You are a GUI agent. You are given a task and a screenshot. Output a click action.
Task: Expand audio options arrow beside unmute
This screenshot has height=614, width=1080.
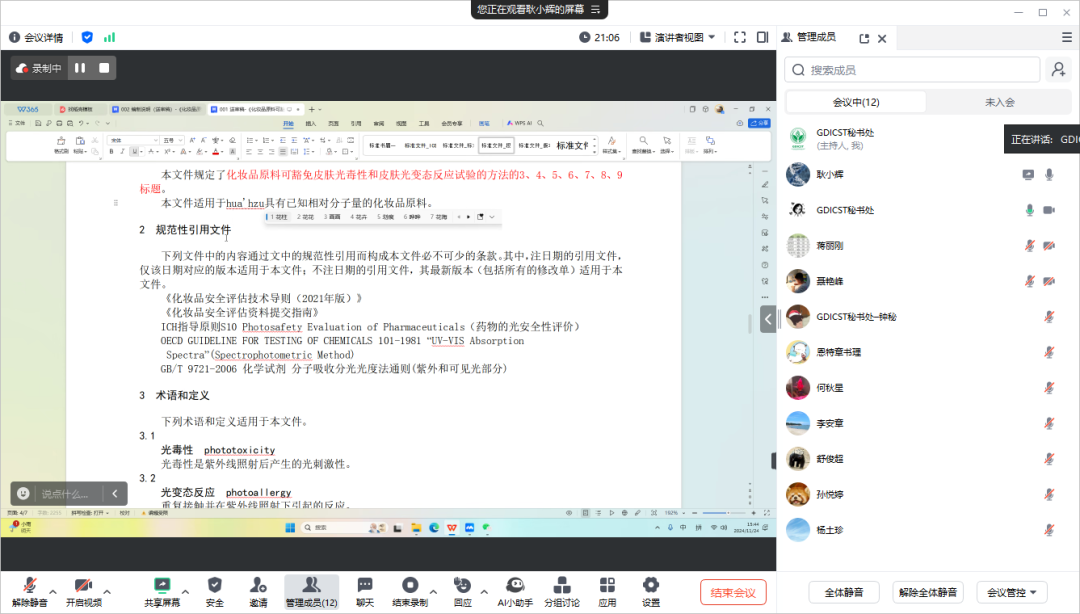tap(52, 591)
